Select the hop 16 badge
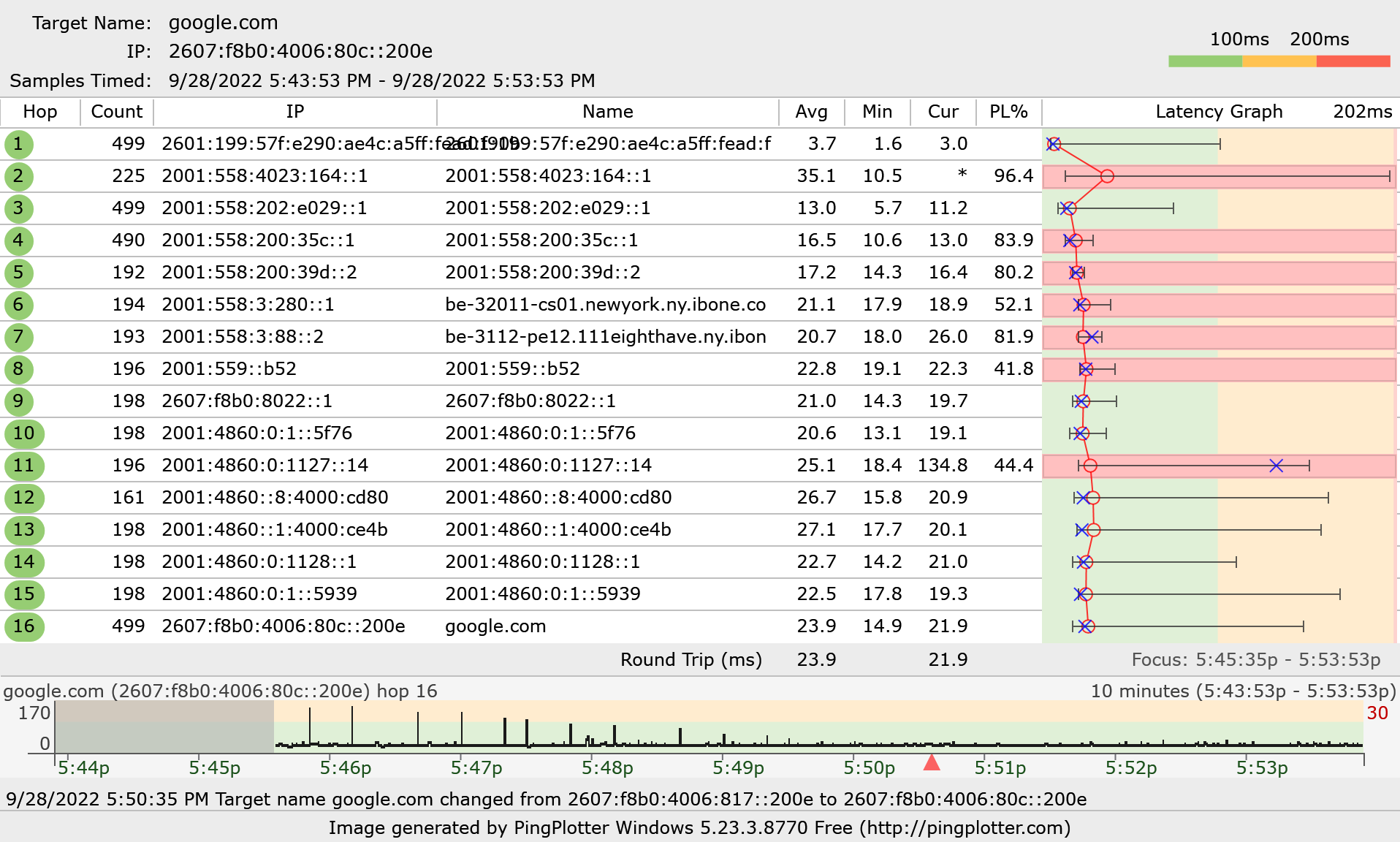Viewport: 1400px width, 842px height. point(24,626)
